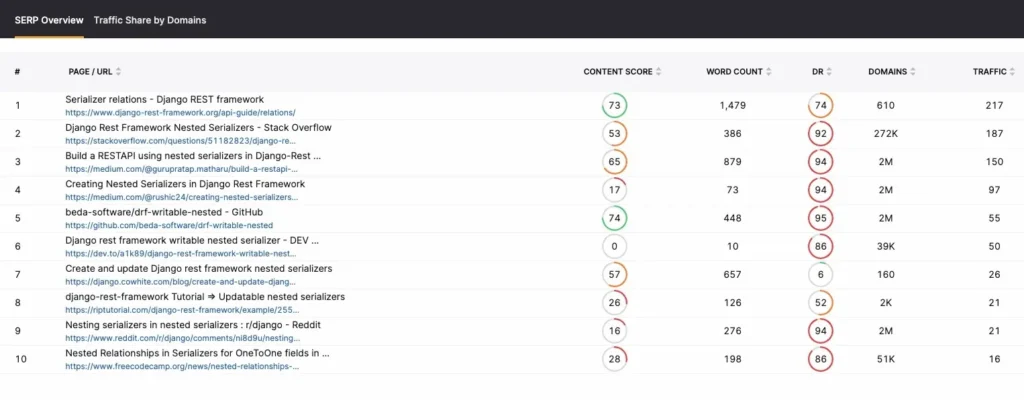The height and width of the screenshot is (400, 1024).
Task: Open the freecodecamp.org nested-relationships URL
Action: pyautogui.click(x=182, y=366)
